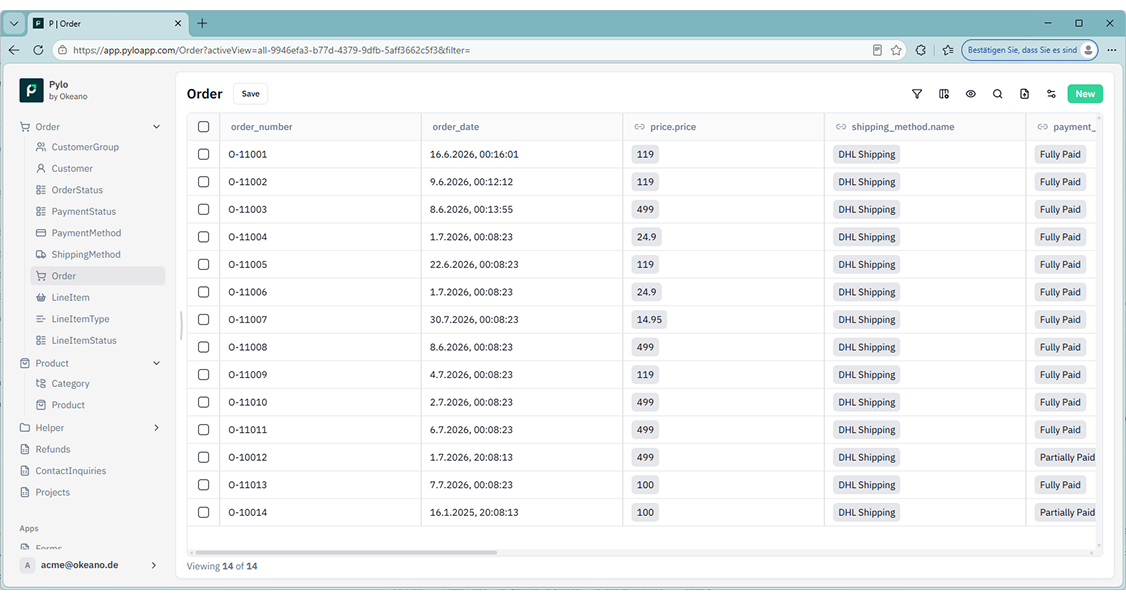Click the export file icon
1126x600 pixels.
click(x=1024, y=94)
